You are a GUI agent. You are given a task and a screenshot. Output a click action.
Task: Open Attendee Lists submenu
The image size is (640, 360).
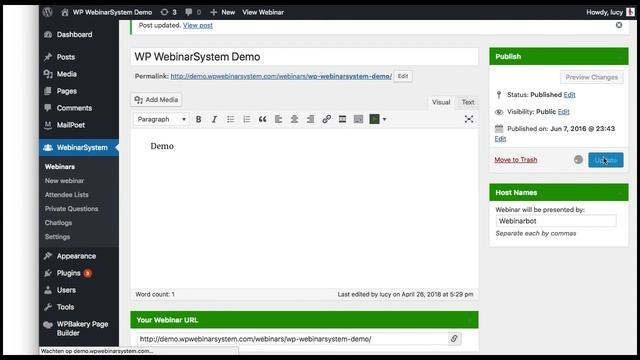pos(67,195)
